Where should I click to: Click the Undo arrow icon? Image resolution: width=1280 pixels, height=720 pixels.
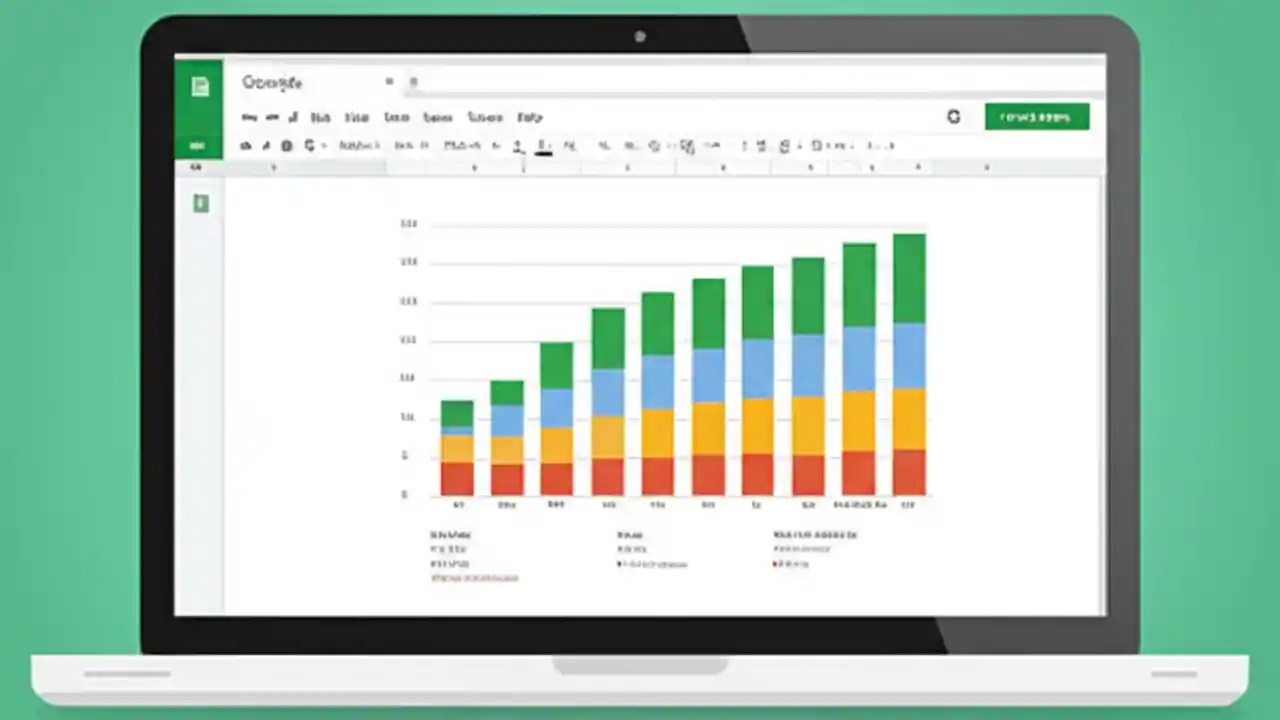click(246, 146)
